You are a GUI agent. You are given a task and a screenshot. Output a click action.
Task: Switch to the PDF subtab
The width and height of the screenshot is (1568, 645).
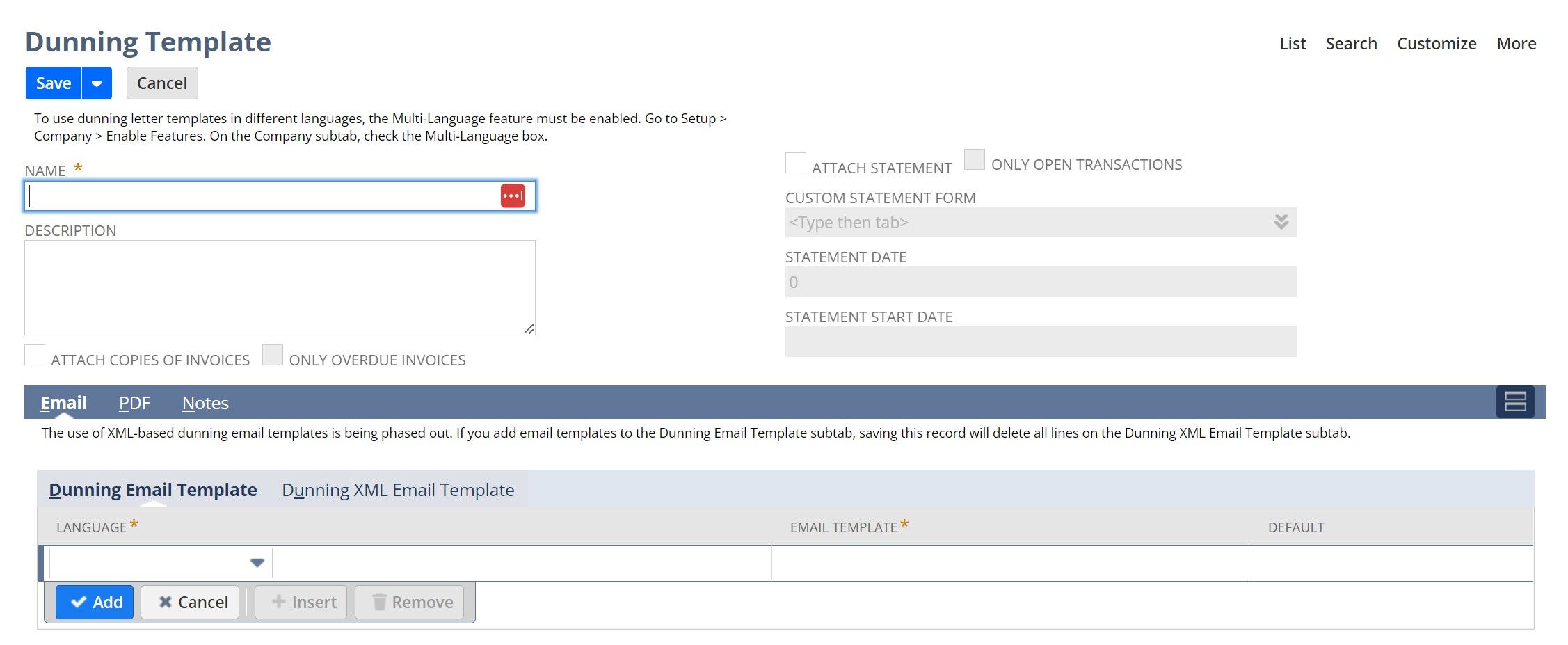[135, 402]
